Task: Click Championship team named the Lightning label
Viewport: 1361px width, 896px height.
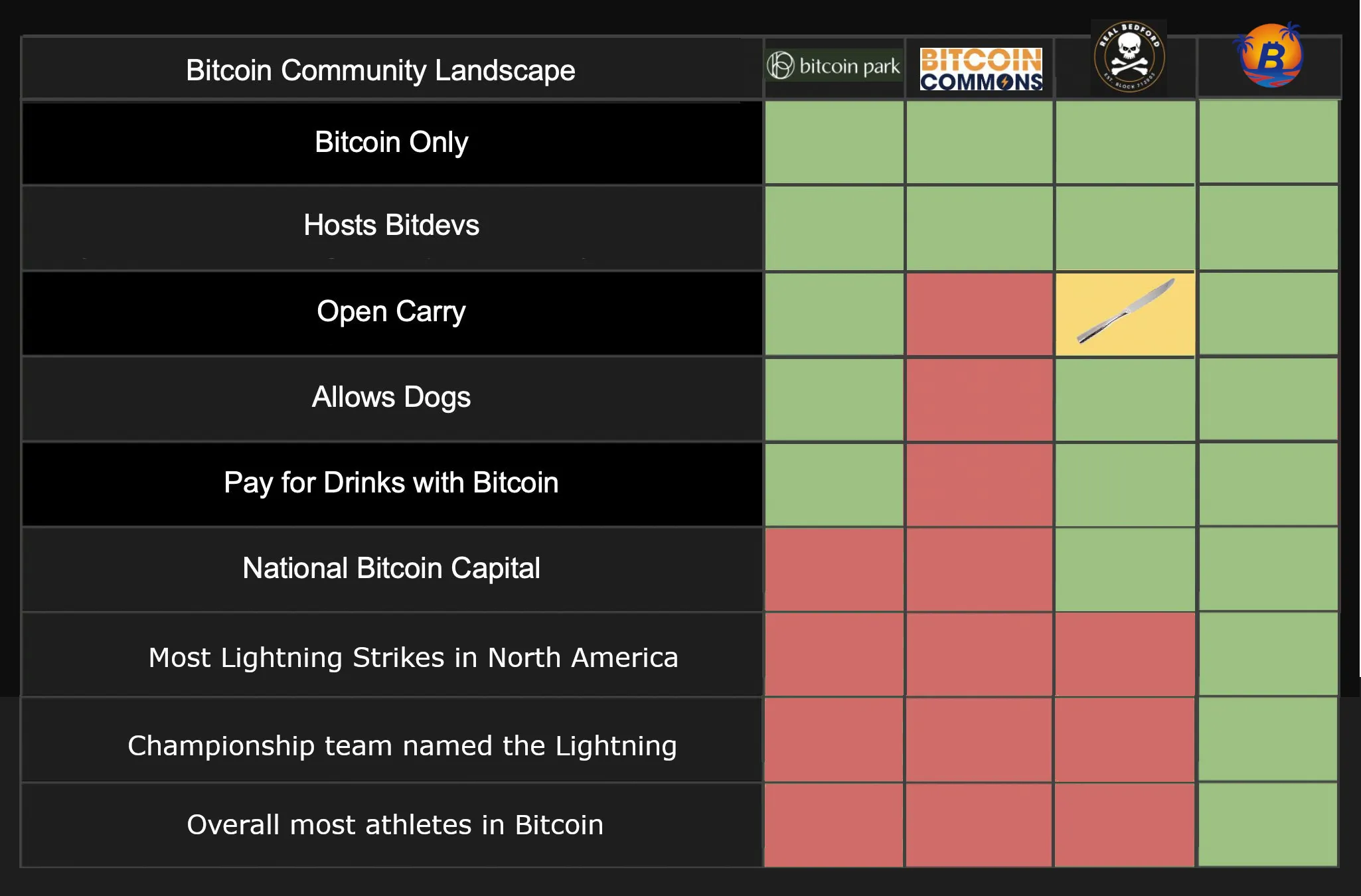Action: [x=402, y=745]
